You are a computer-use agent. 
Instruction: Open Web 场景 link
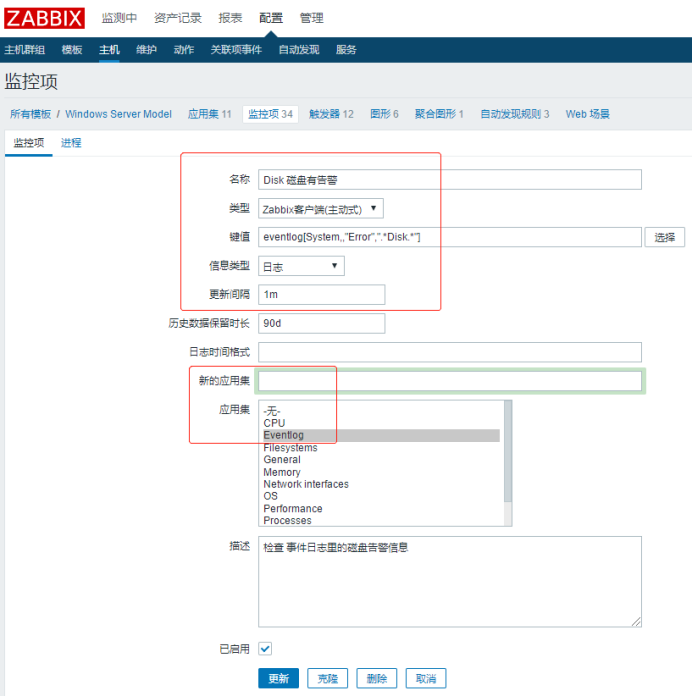(x=587, y=114)
